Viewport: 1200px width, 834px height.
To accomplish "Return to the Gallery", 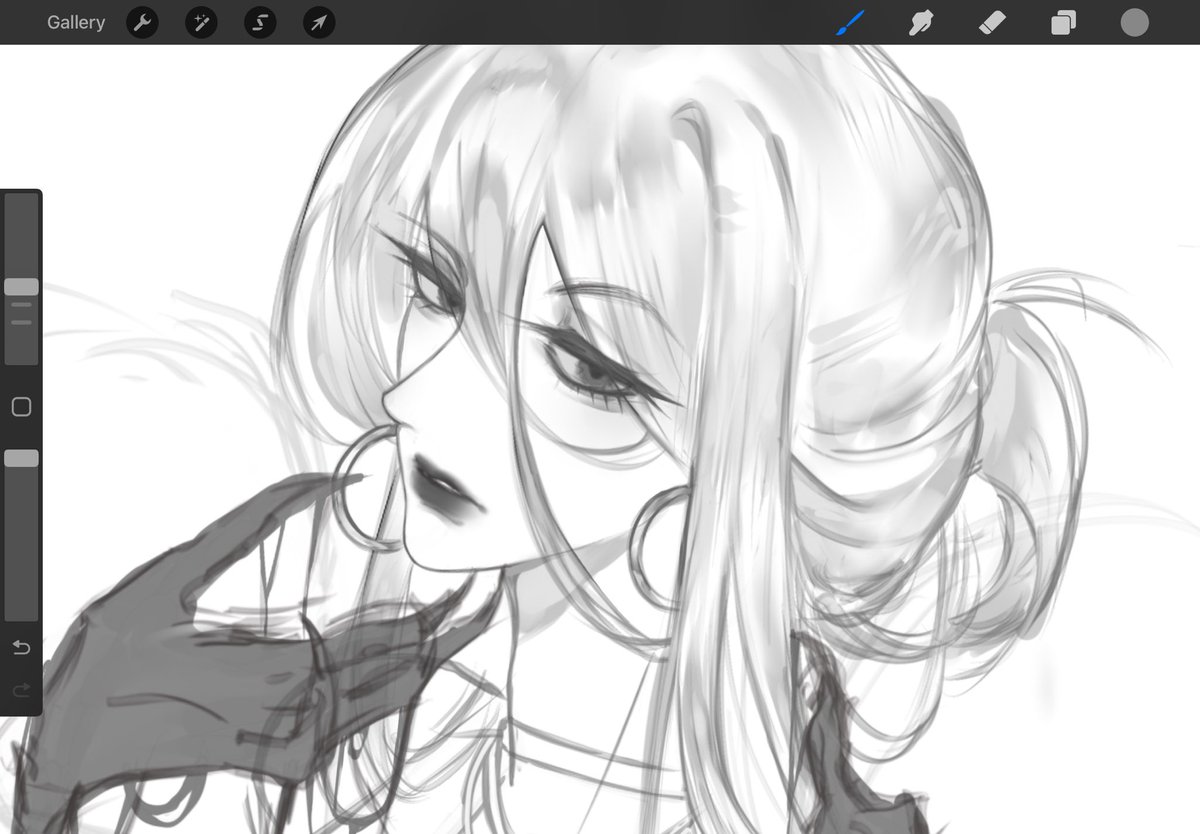I will coord(76,22).
